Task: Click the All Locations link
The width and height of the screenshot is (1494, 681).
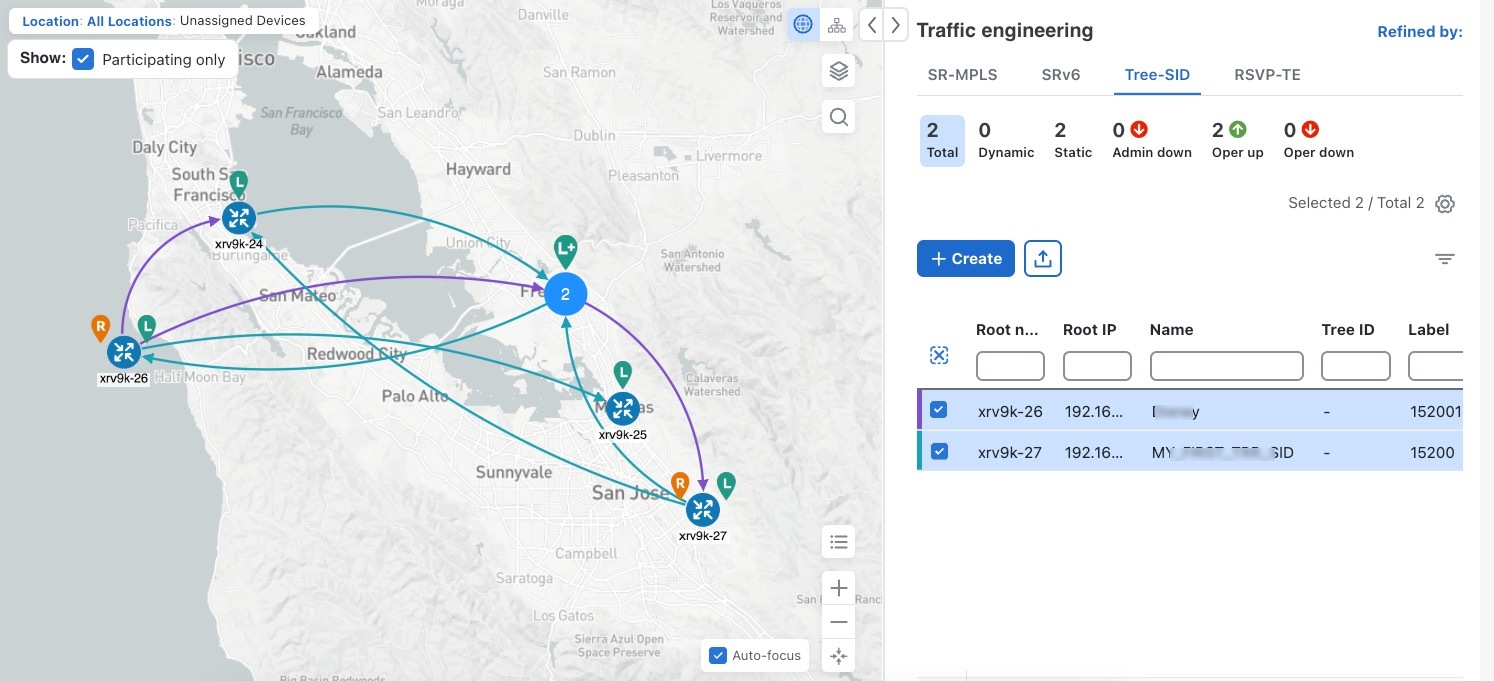Action: coord(129,21)
